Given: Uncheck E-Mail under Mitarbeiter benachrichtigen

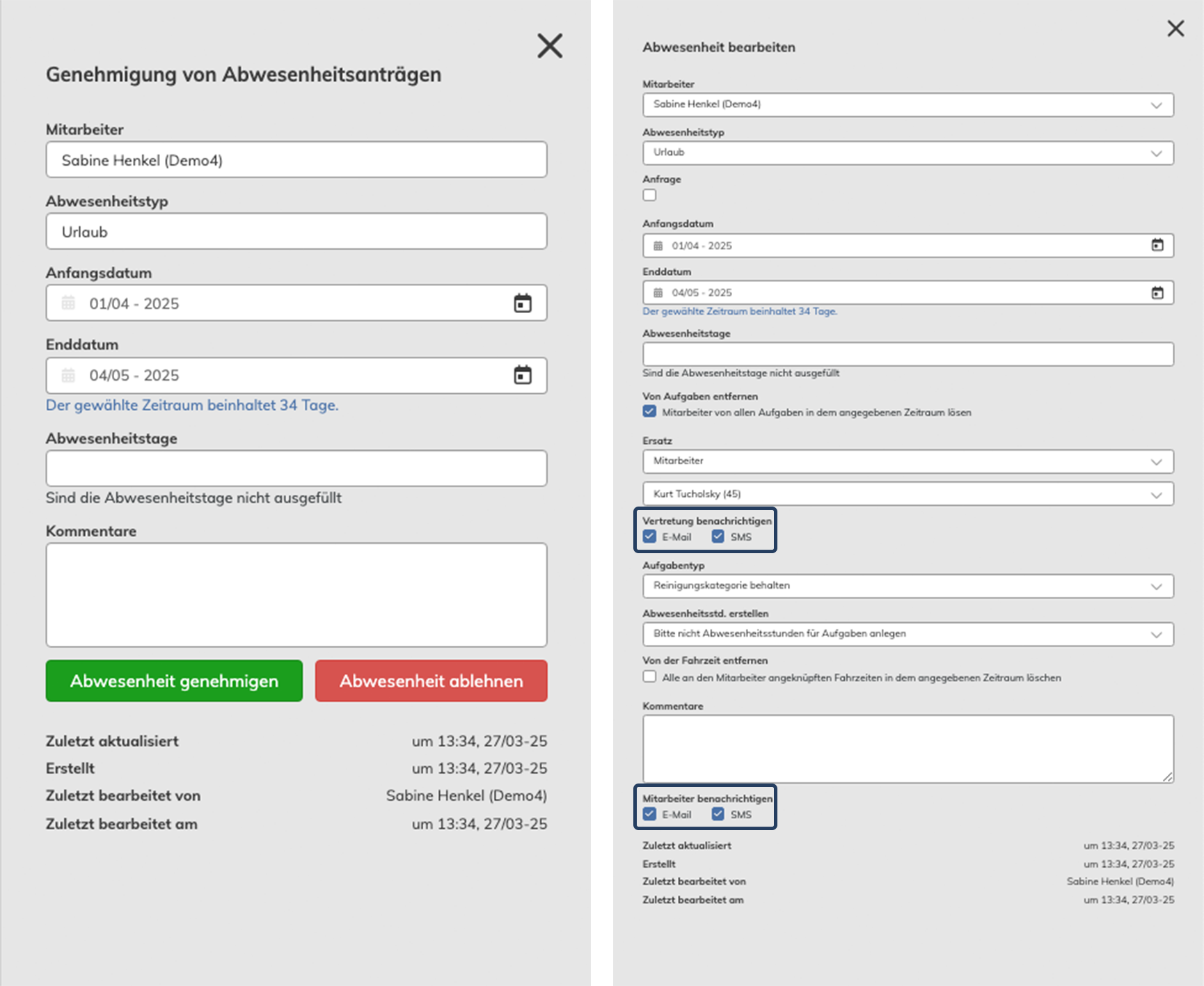Looking at the screenshot, I should [x=649, y=813].
